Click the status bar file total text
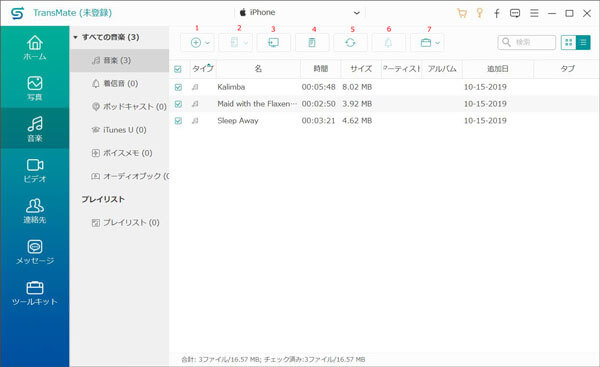This screenshot has height=367, width=600. click(273, 359)
